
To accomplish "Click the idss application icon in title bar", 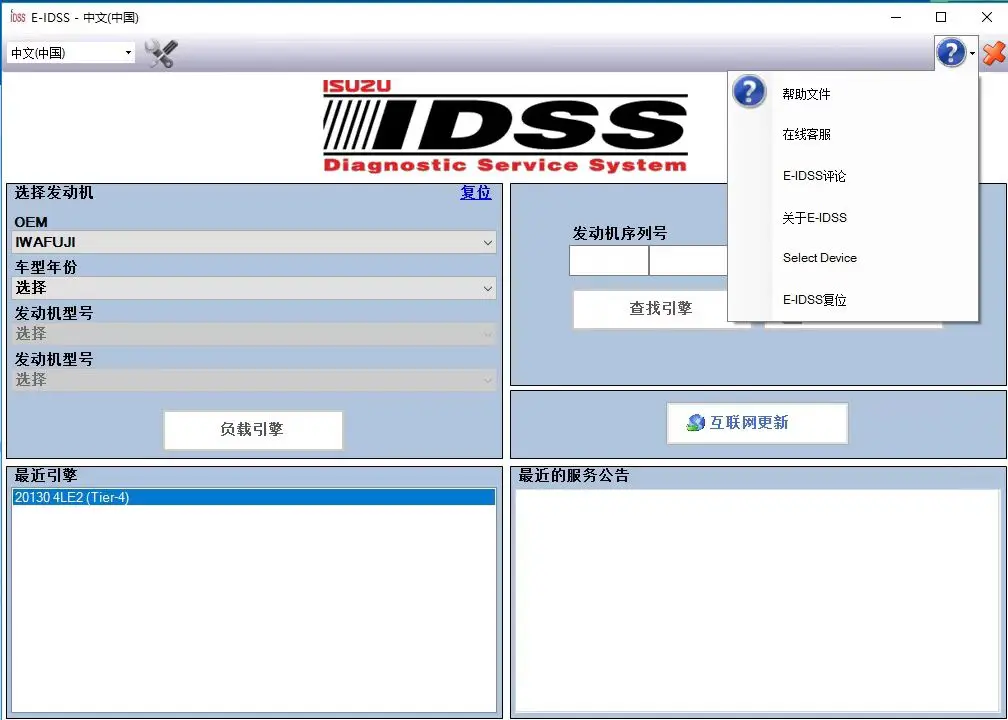I will [x=17, y=17].
